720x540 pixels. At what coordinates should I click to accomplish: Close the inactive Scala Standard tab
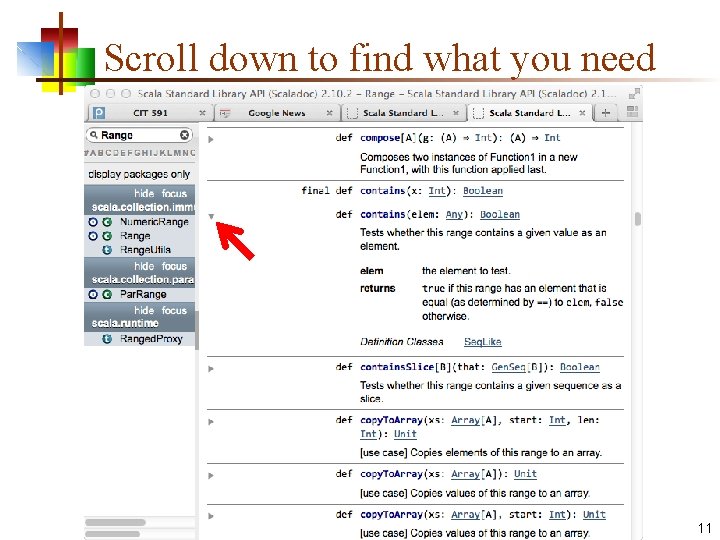coord(456,113)
